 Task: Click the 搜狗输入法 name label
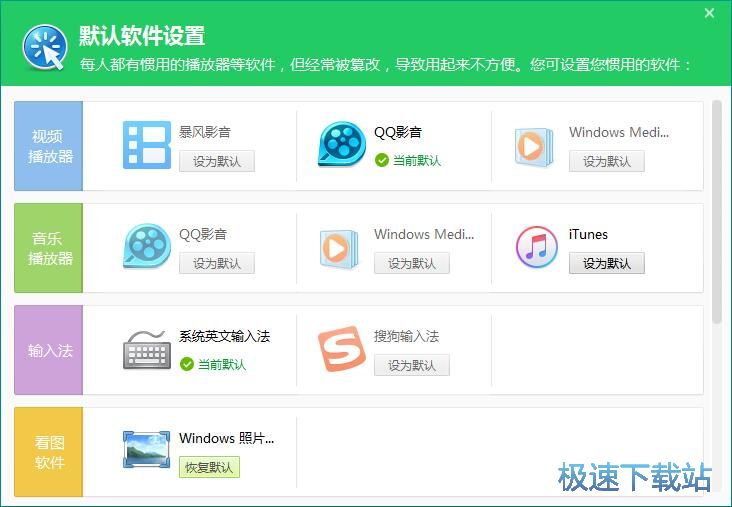406,336
